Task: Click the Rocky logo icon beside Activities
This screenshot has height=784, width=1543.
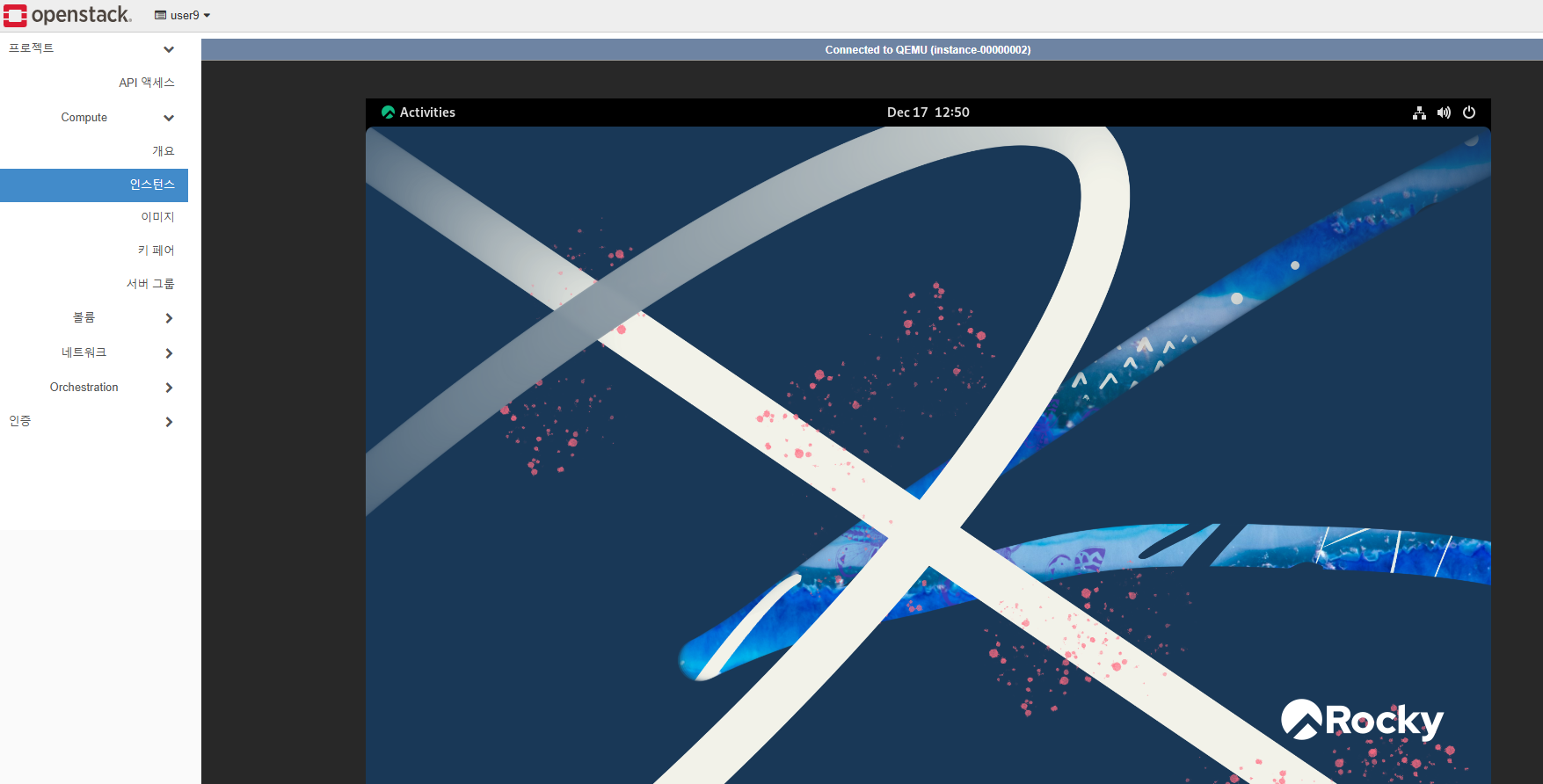Action: [x=388, y=113]
